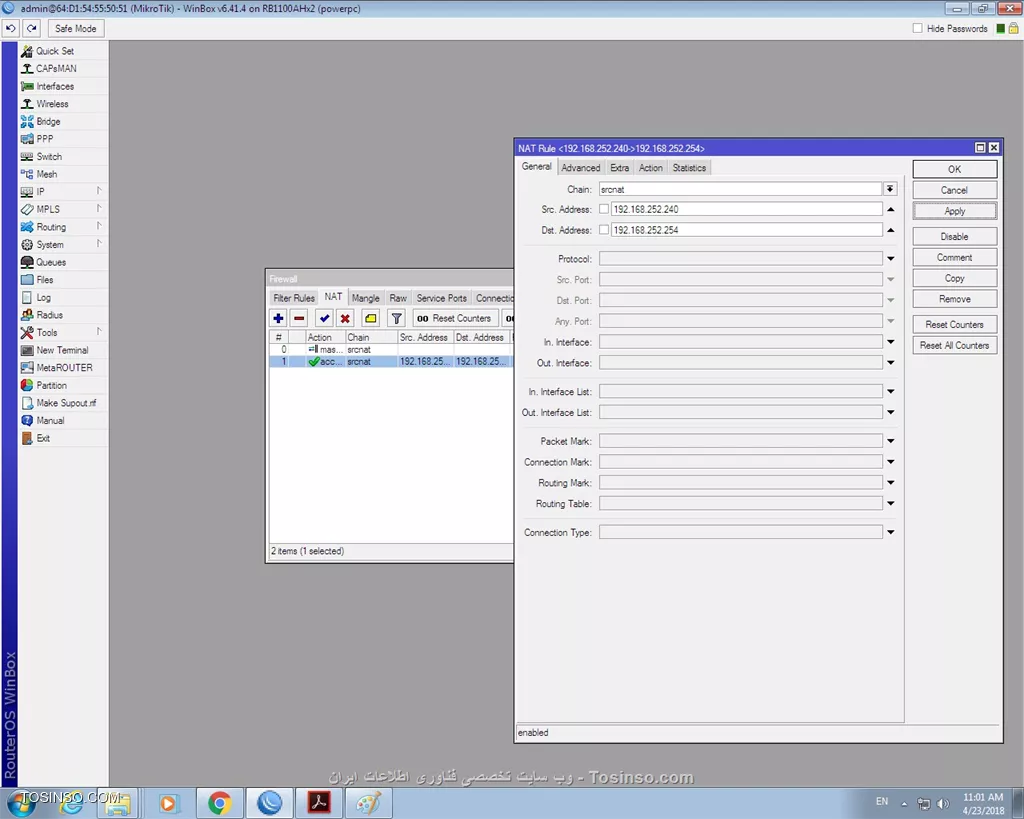Open Files menu icon
The width and height of the screenshot is (1024, 819).
pyautogui.click(x=27, y=280)
